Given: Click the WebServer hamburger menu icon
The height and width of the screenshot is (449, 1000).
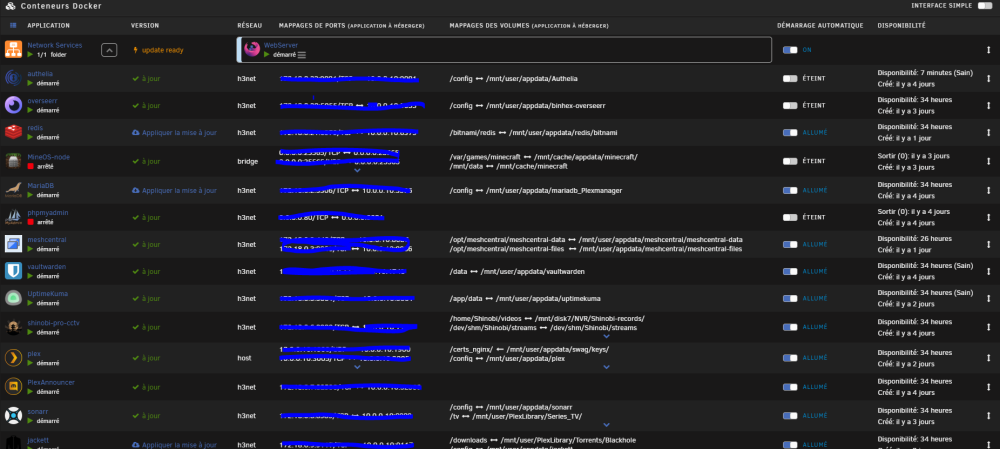Looking at the screenshot, I should 302,55.
